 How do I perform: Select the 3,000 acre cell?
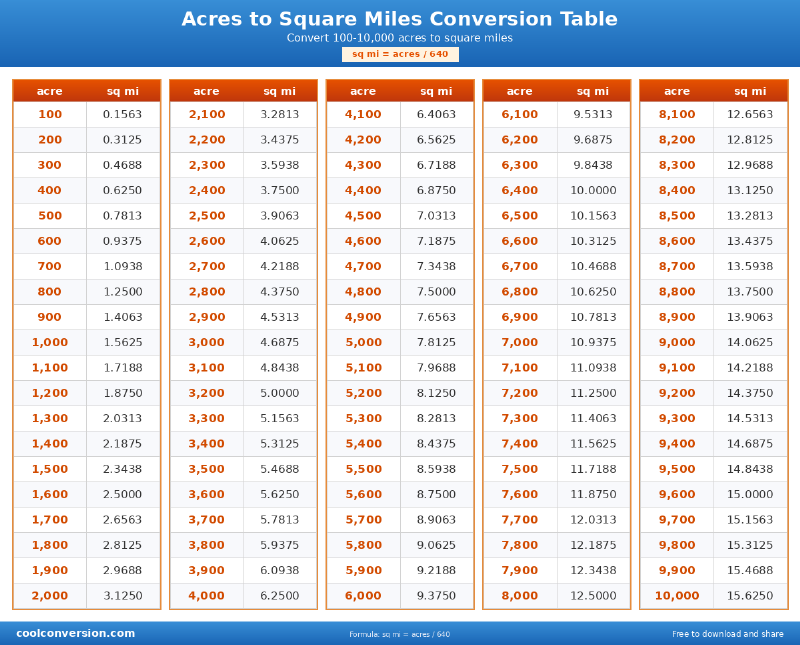click(207, 342)
